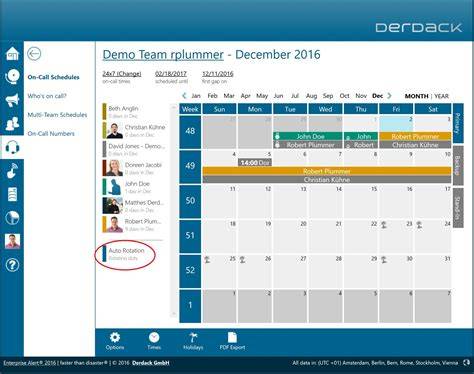Open Times clock toolbar icon

coord(154,341)
